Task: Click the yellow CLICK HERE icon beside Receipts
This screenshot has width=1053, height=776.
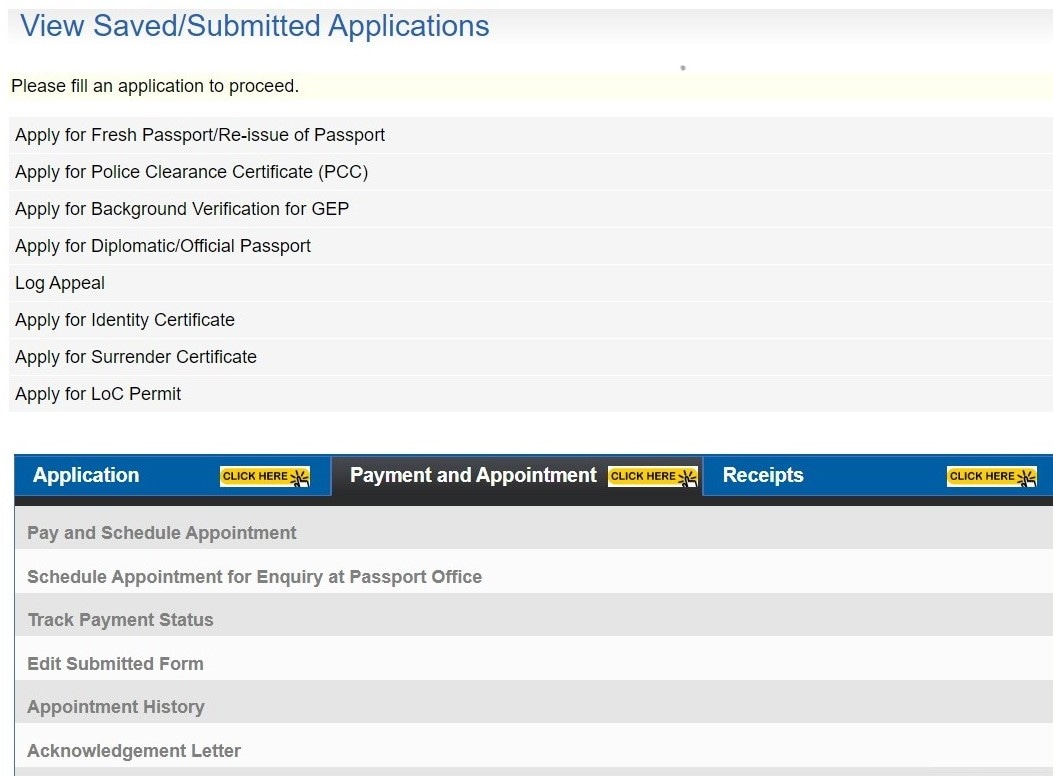Action: (991, 477)
